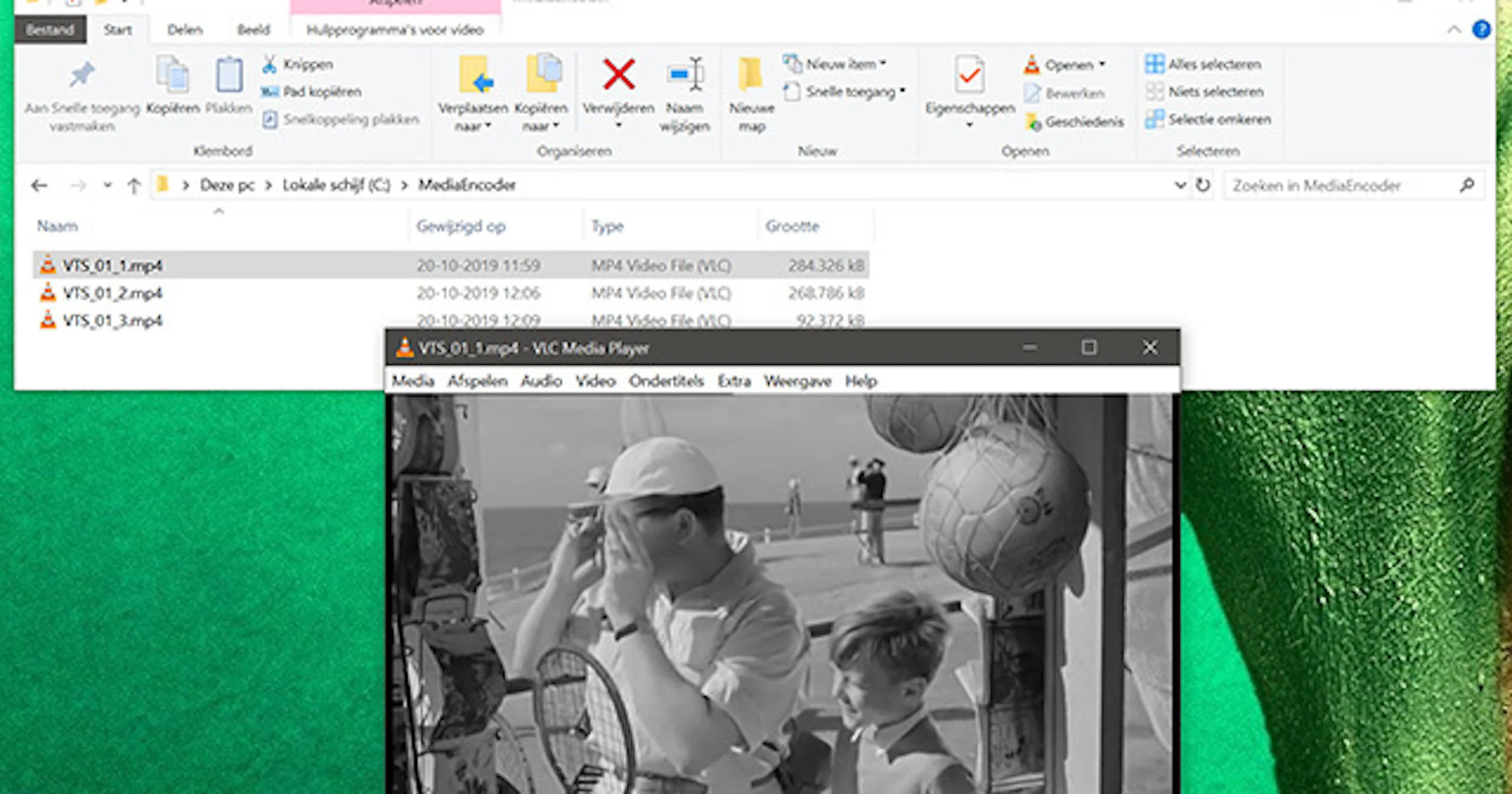Click Alles selecteren
Viewport: 1512px width, 794px height.
coord(1203,64)
